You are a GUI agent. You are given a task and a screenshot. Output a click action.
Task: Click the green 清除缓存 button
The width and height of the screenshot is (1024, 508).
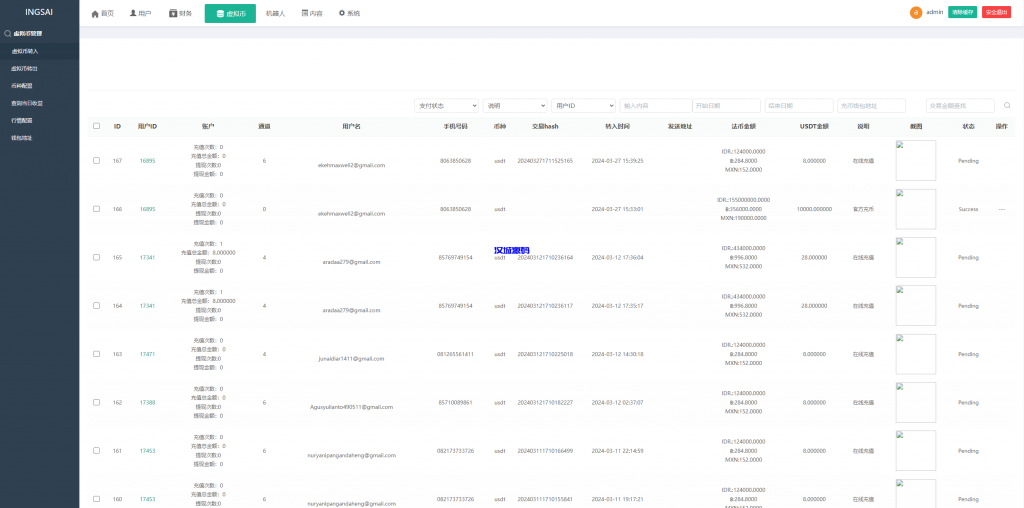coord(962,12)
